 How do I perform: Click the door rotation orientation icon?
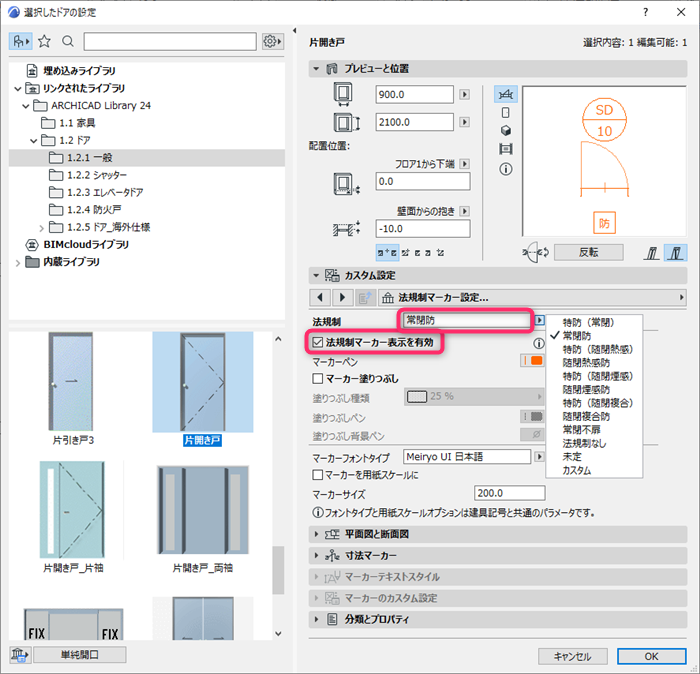(x=535, y=253)
